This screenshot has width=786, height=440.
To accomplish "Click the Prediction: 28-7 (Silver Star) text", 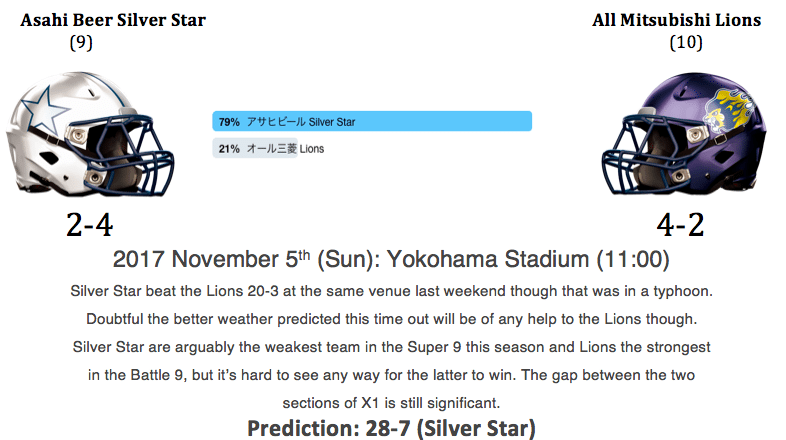I will click(391, 428).
